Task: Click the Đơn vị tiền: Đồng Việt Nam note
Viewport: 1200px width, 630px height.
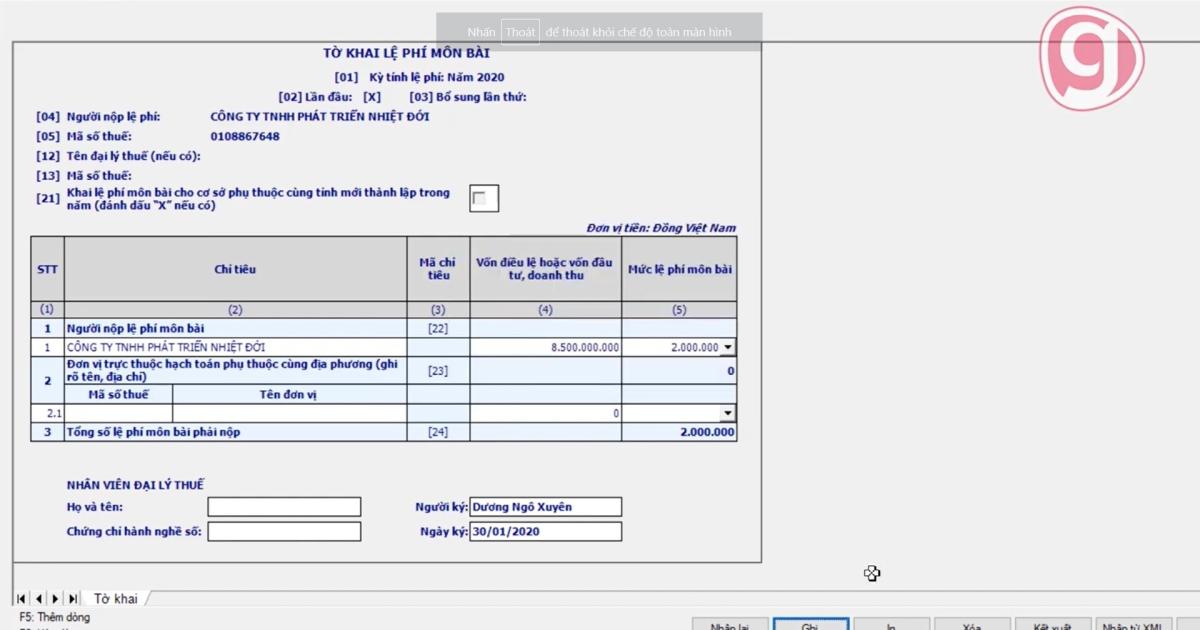Action: [661, 228]
